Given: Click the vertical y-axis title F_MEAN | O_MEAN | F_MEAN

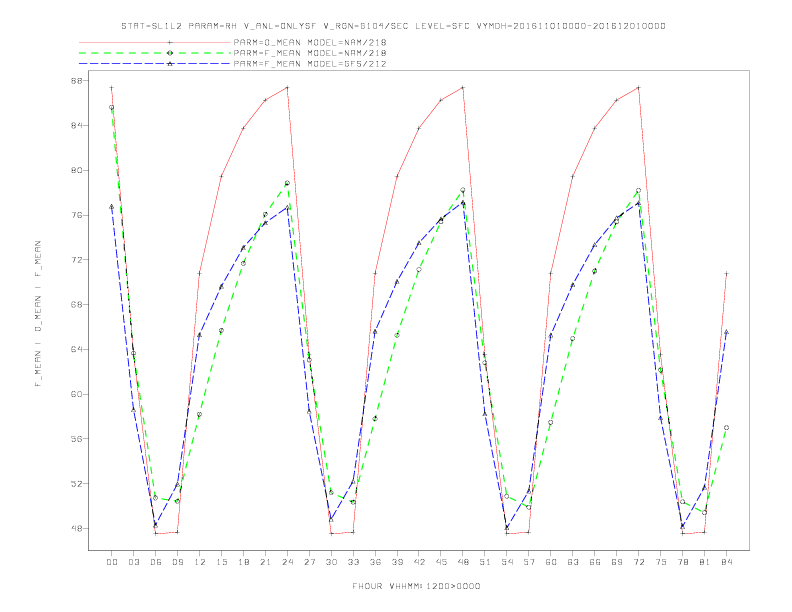Looking at the screenshot, I should [38, 314].
